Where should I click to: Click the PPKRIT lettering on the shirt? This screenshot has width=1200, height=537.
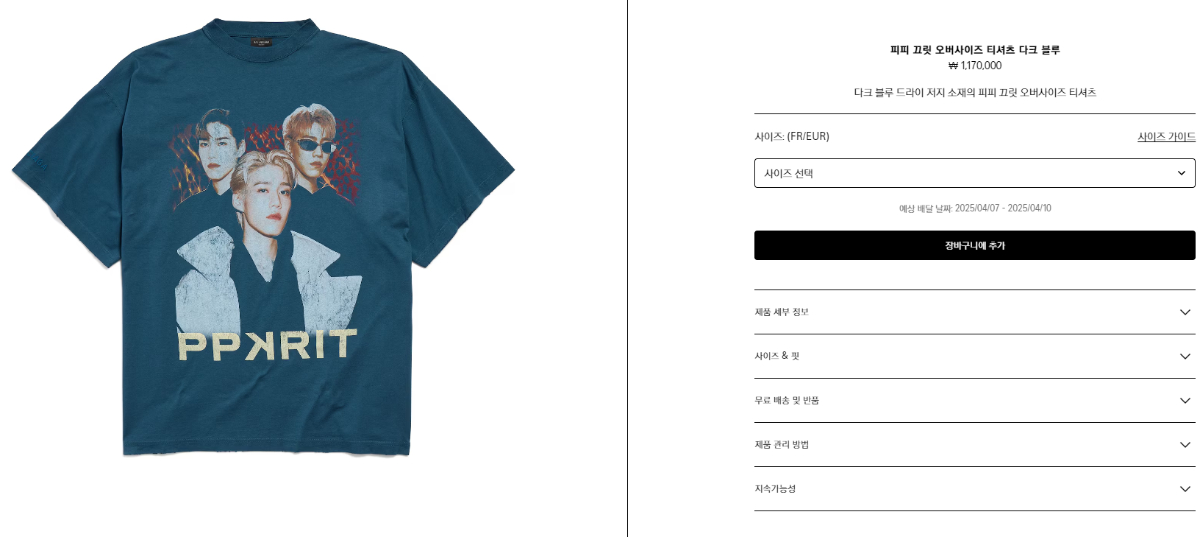tap(267, 345)
